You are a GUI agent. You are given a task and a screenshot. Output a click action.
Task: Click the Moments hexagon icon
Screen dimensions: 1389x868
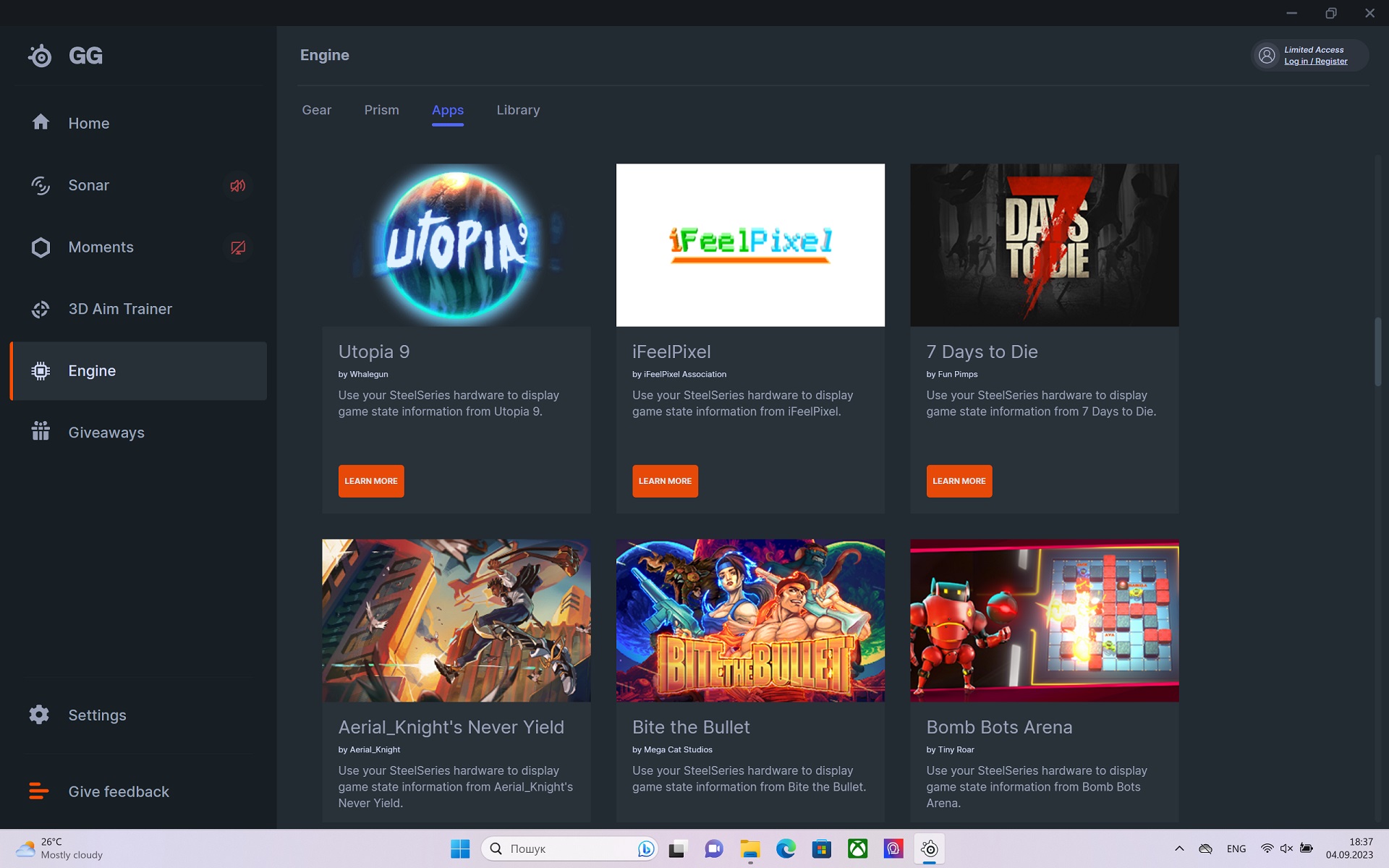41,247
